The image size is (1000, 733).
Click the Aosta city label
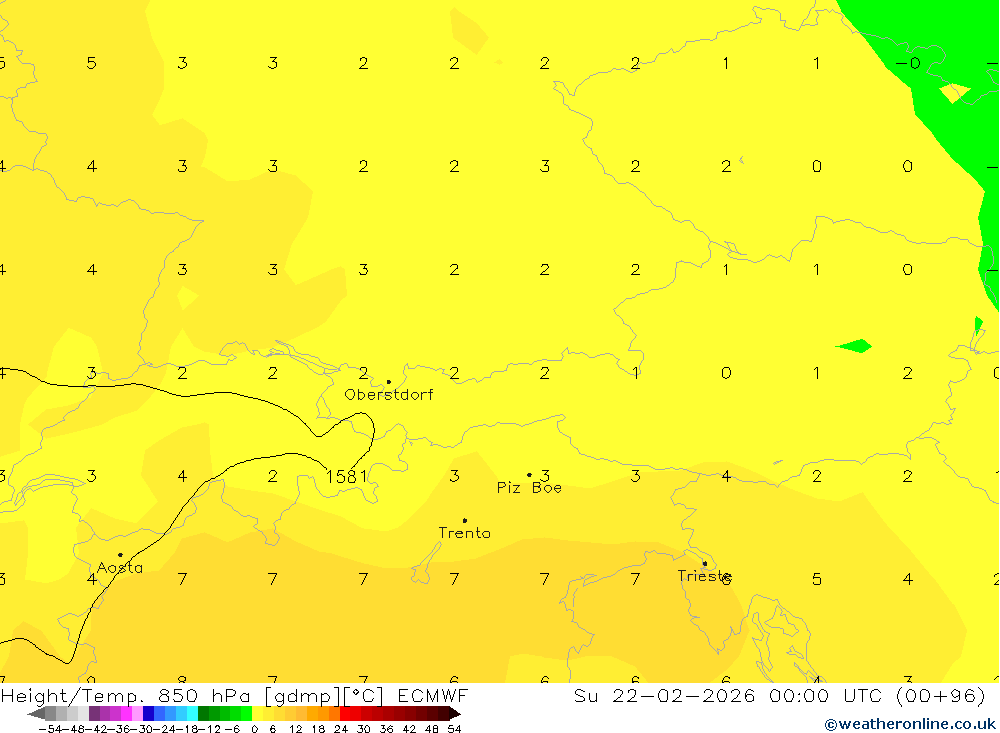120,568
